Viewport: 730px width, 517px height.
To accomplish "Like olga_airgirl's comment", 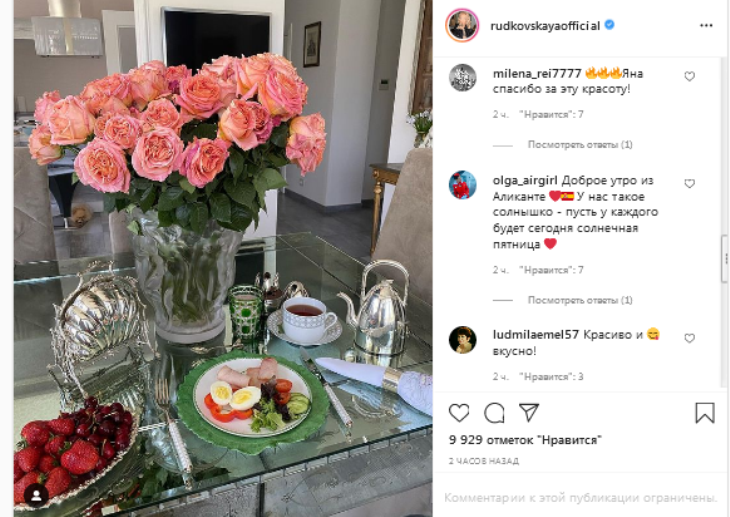I will [x=689, y=184].
